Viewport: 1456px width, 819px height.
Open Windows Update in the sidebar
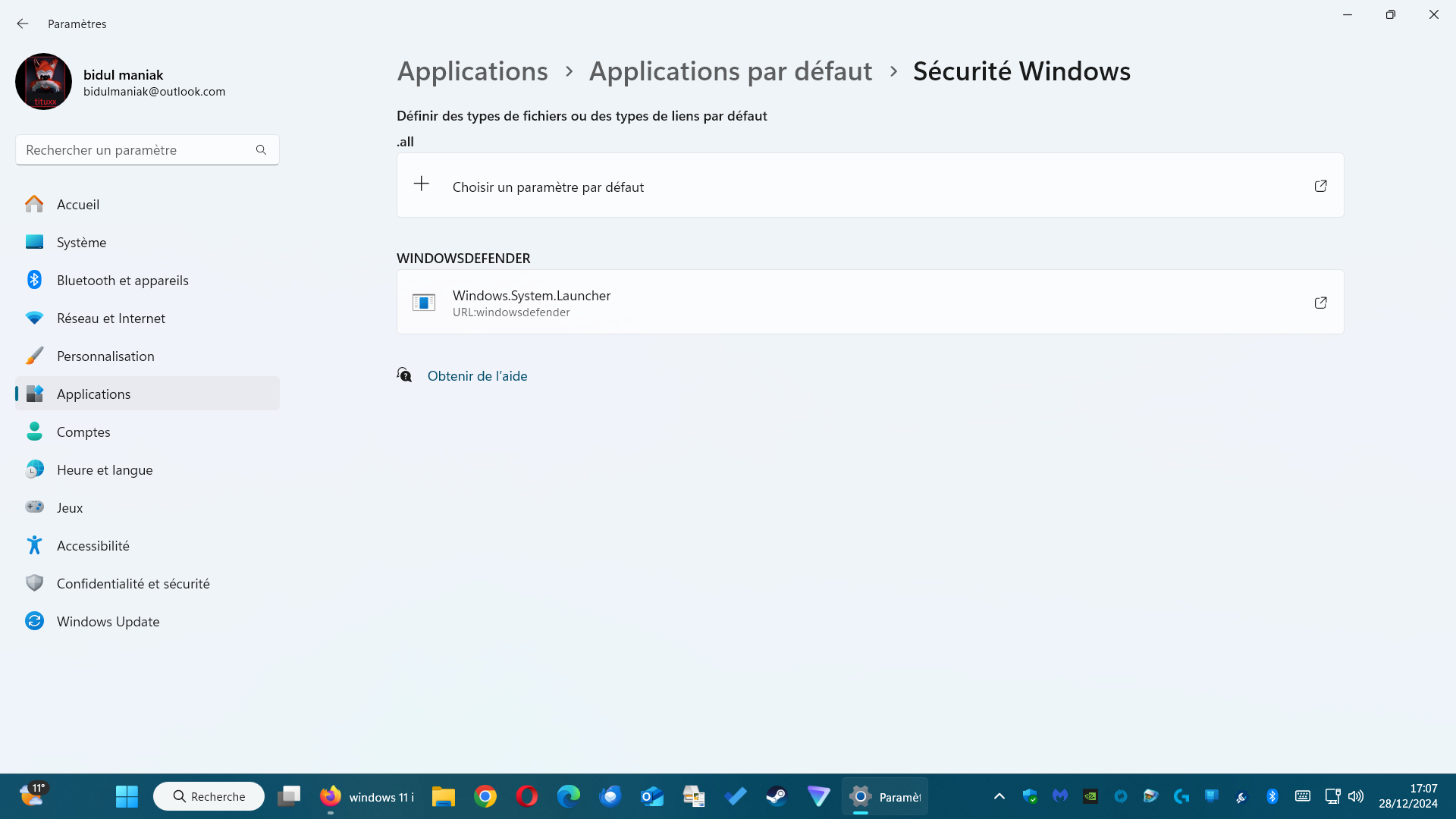(x=108, y=622)
